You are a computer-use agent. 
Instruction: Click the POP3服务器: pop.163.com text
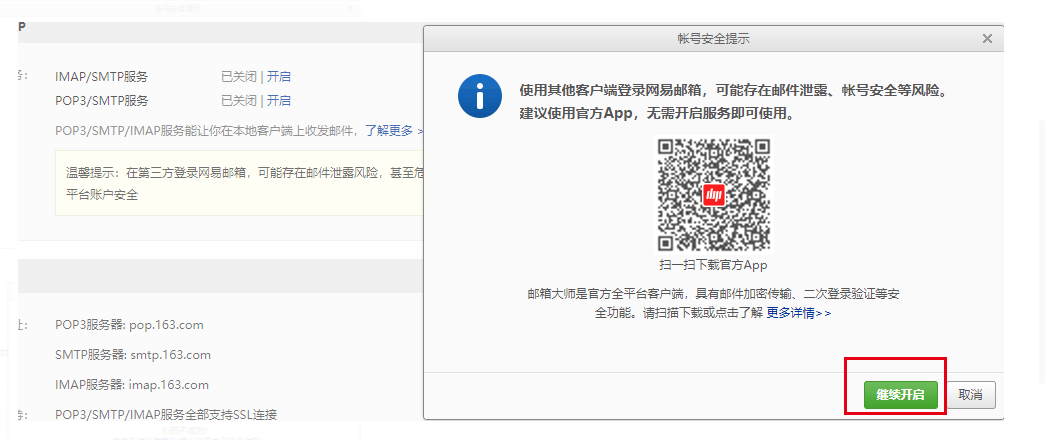[129, 325]
